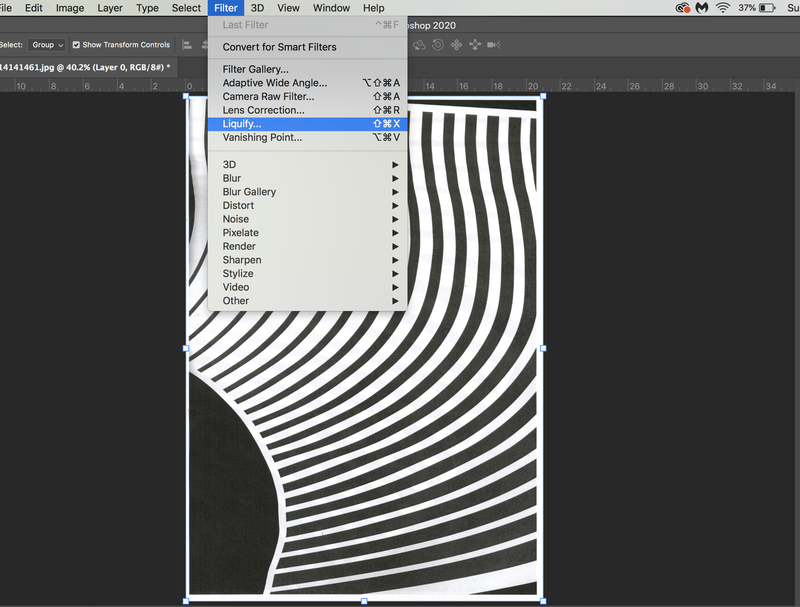Expand the 3D filter submenu
800x607 pixels.
click(307, 164)
